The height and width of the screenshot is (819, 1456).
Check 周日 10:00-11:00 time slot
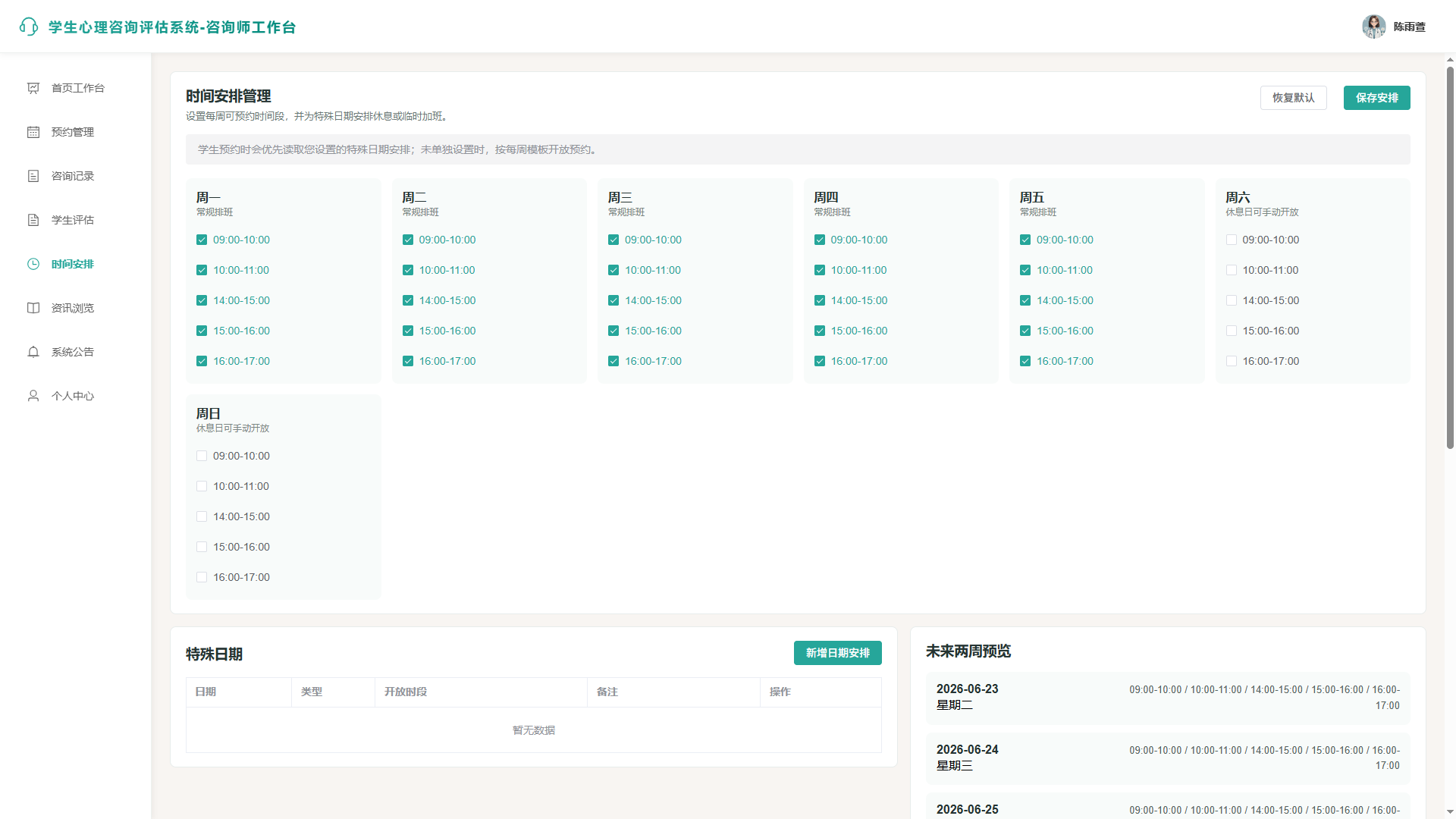click(x=202, y=486)
